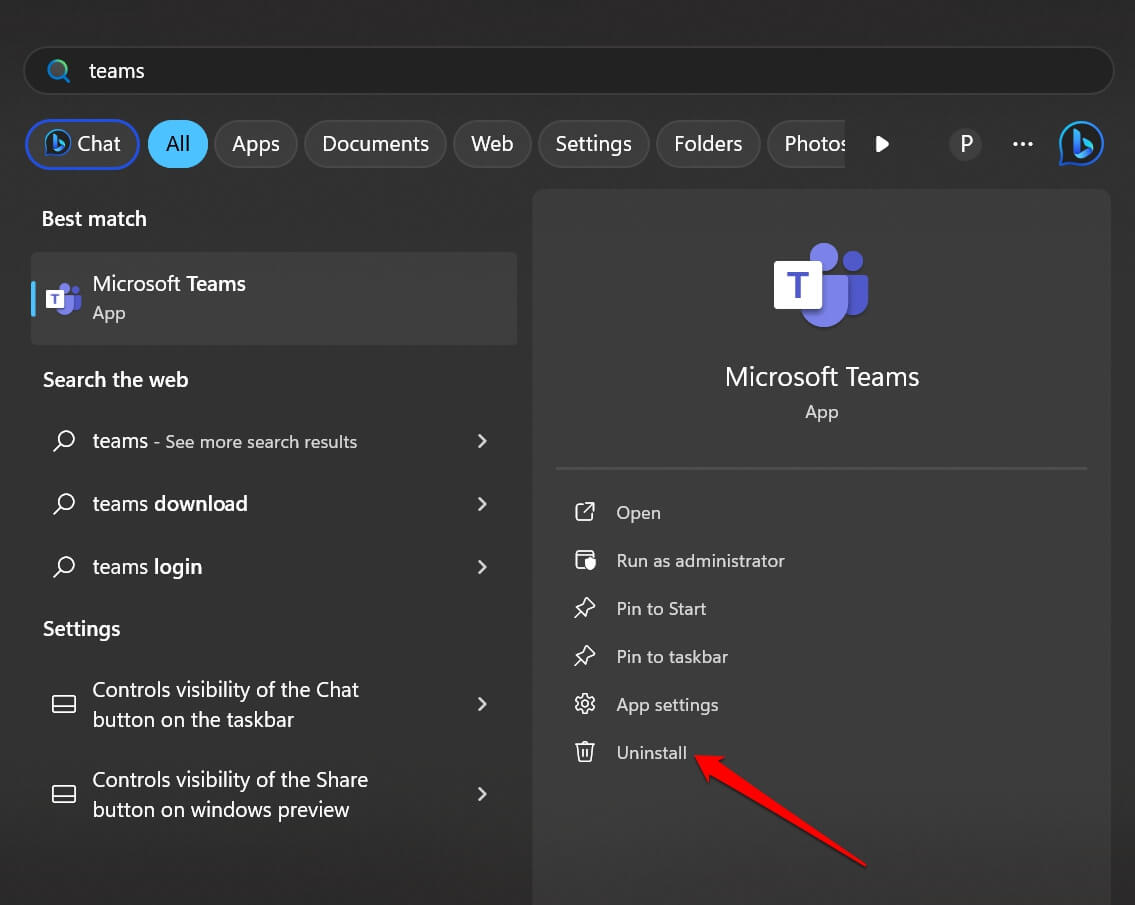The height and width of the screenshot is (905, 1135).
Task: Switch to the Apps filter tab
Action: point(255,143)
